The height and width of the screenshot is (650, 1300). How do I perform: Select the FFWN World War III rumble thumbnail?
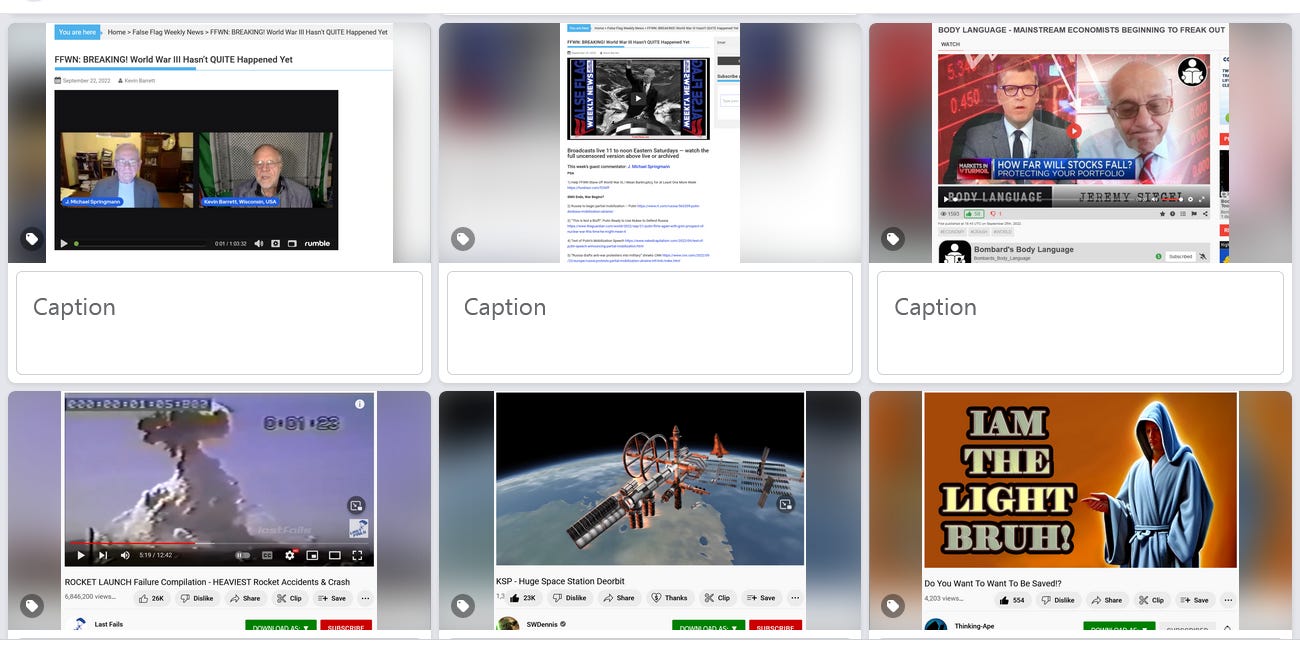click(219, 143)
